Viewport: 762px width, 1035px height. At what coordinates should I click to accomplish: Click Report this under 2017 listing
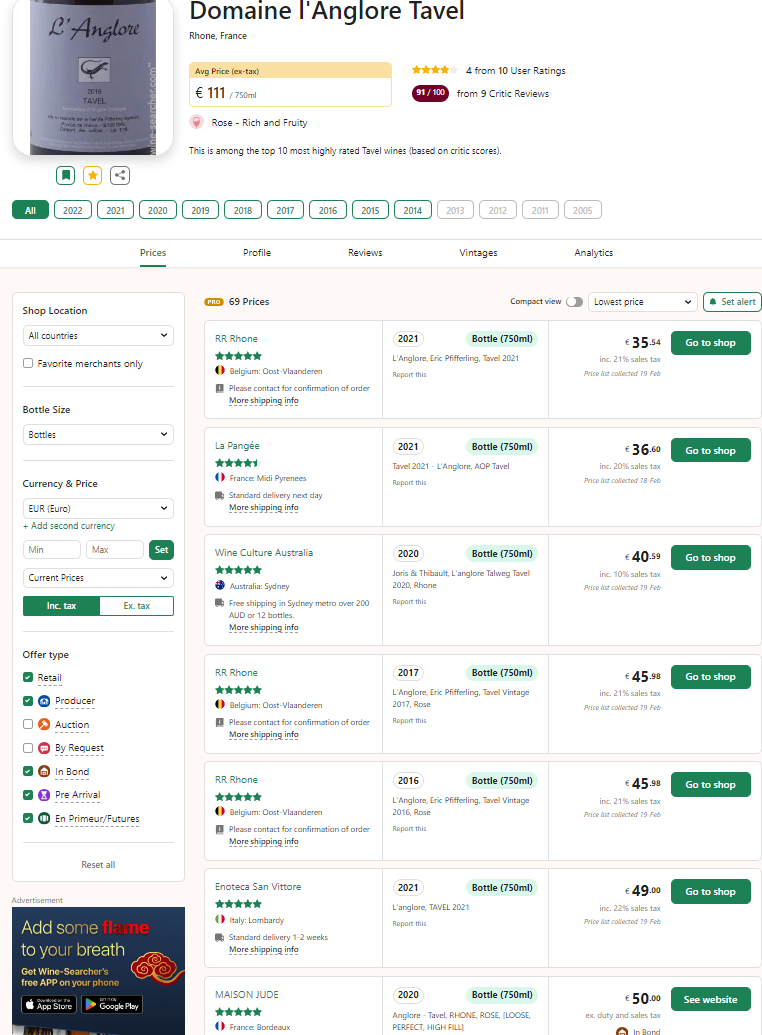pos(409,721)
